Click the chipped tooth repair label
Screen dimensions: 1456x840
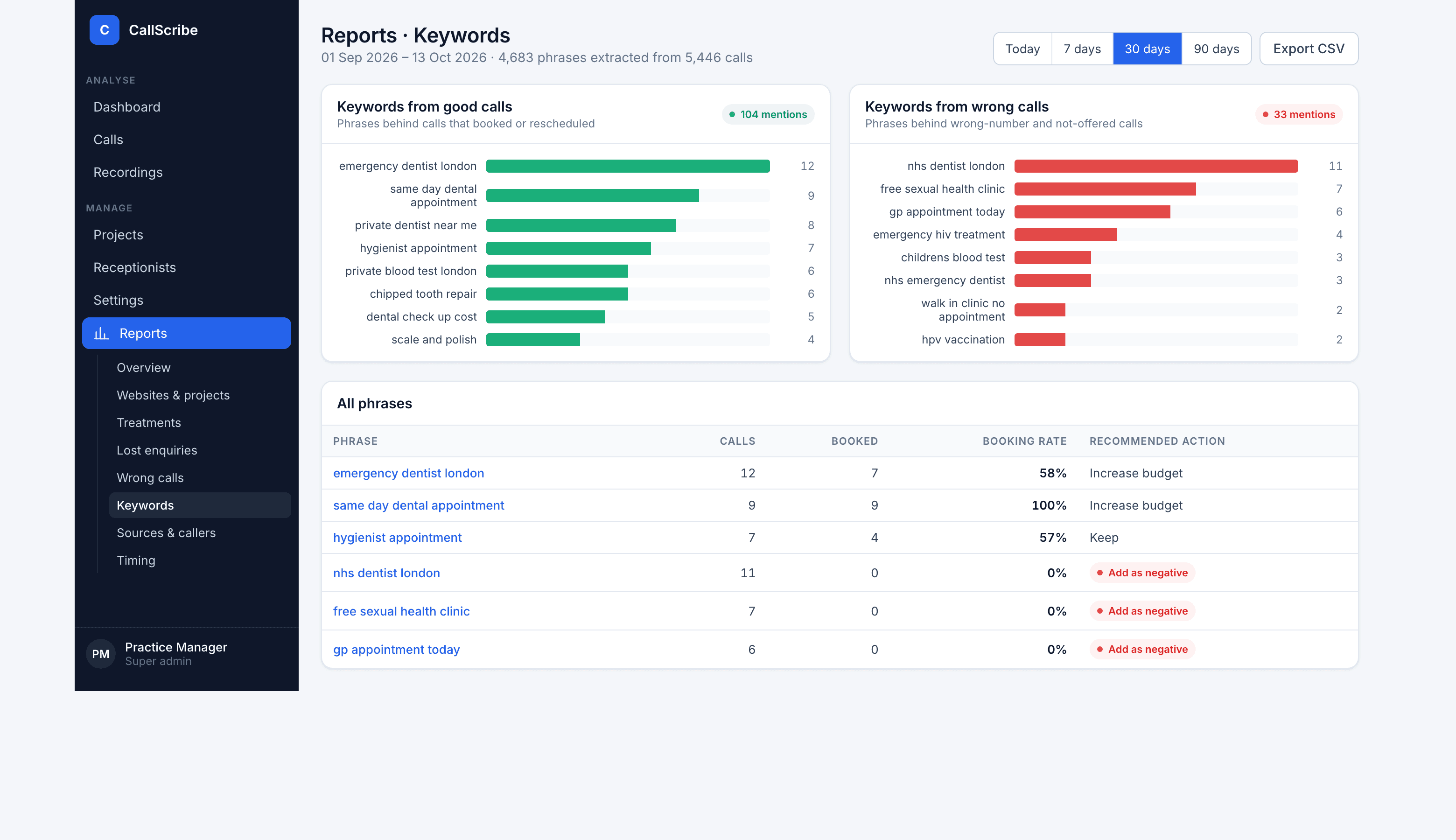[423, 294]
